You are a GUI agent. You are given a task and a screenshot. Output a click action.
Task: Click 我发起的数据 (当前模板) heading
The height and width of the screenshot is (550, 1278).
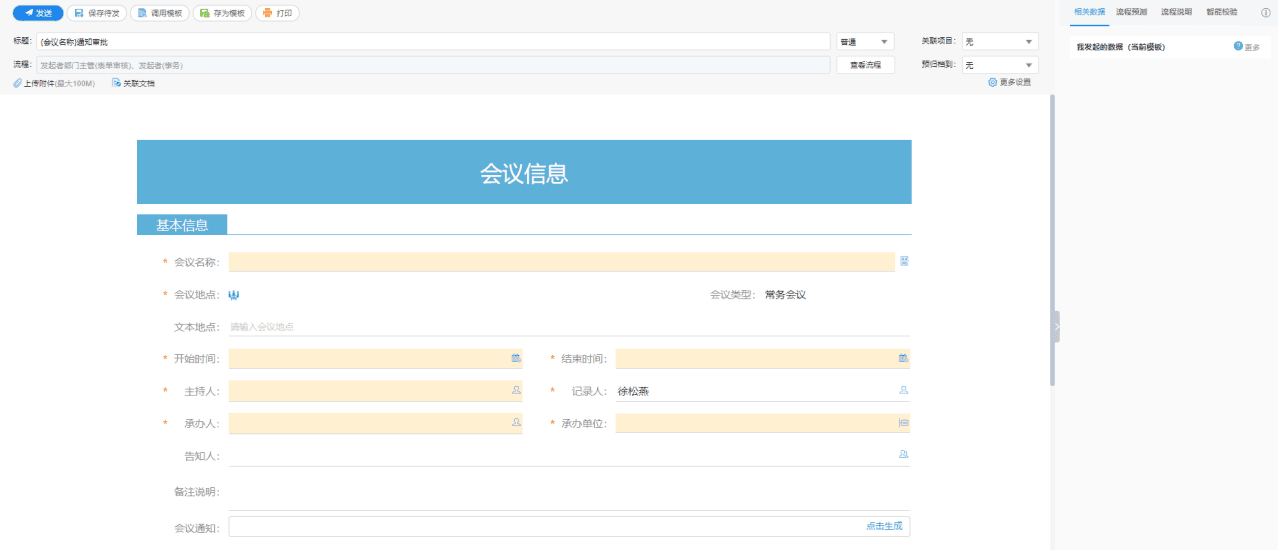click(1121, 47)
